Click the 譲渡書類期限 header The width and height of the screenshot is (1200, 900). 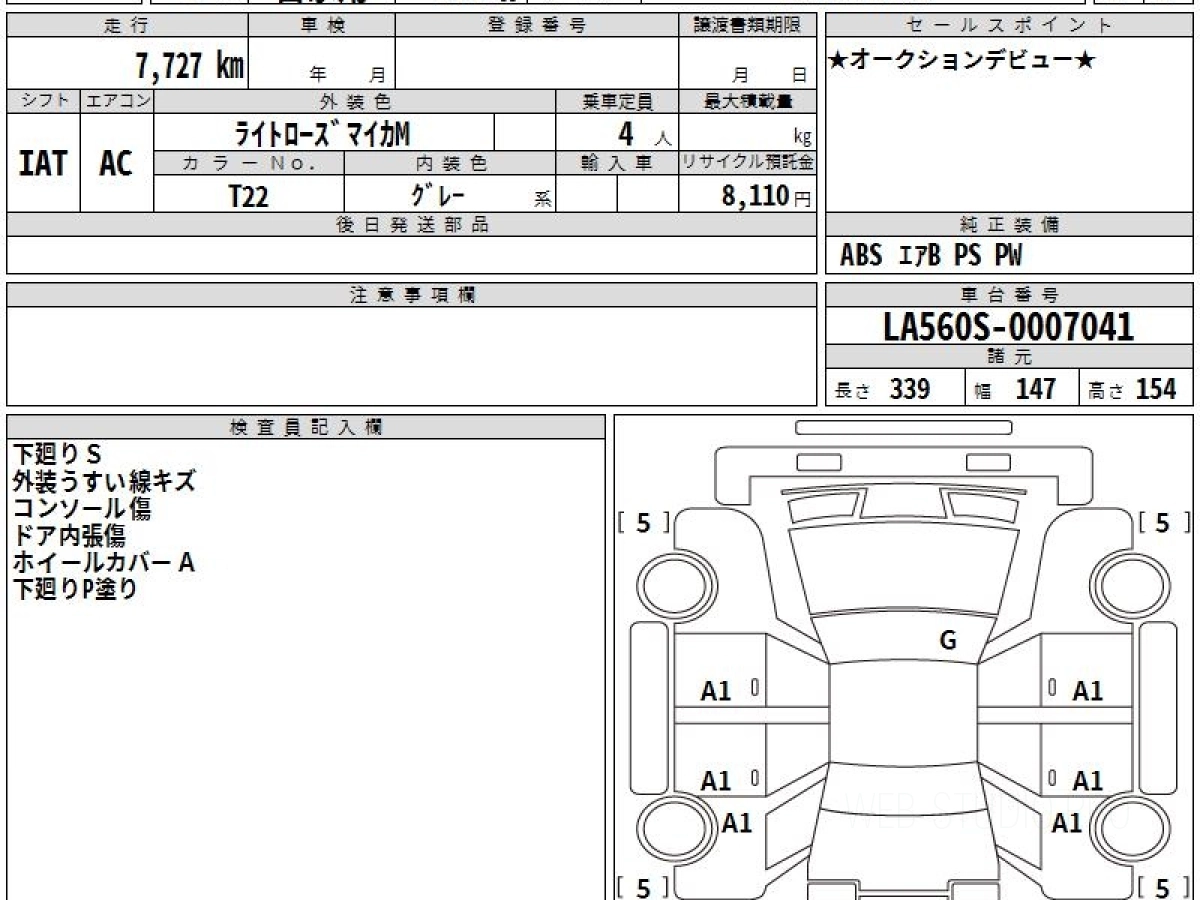click(747, 27)
